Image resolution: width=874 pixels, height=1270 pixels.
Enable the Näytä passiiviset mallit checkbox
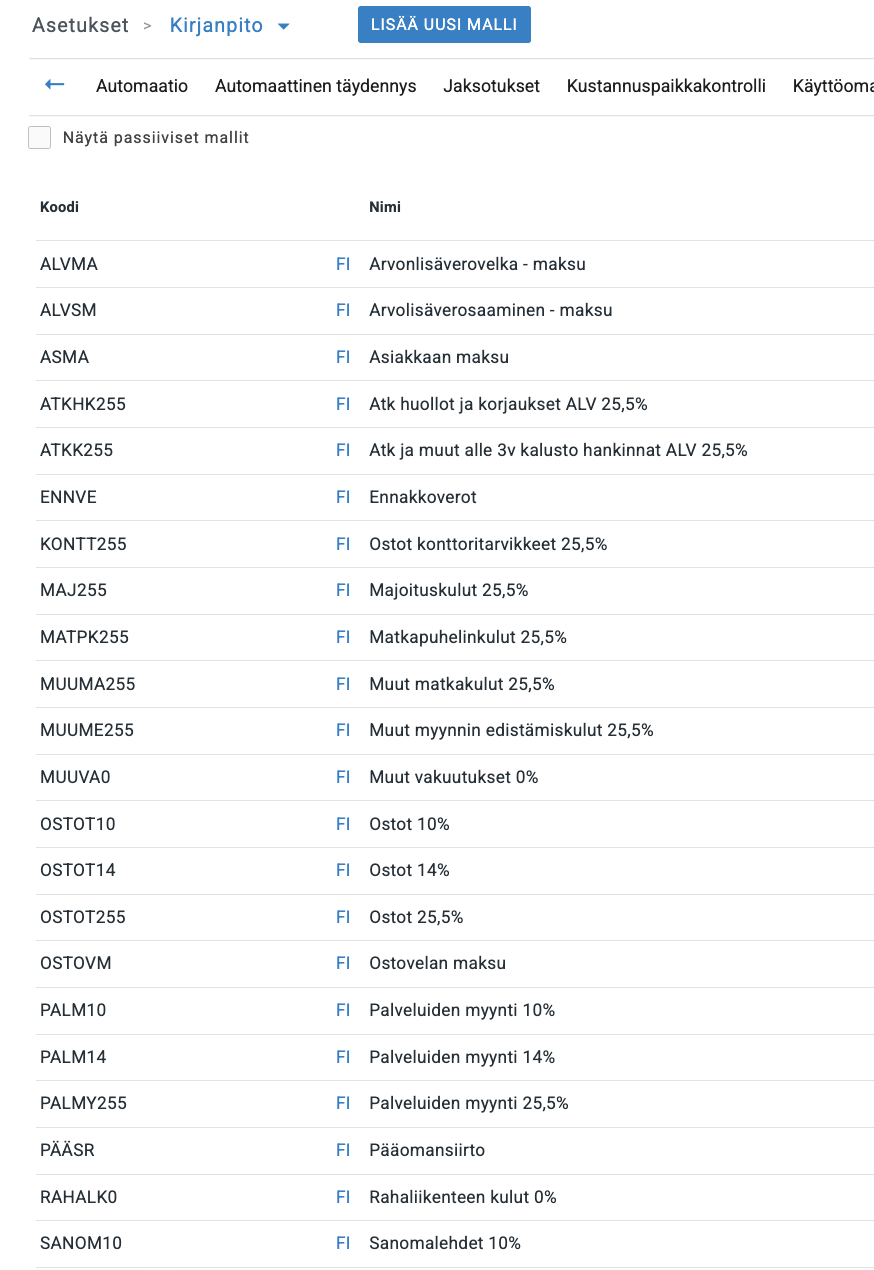[x=39, y=137]
